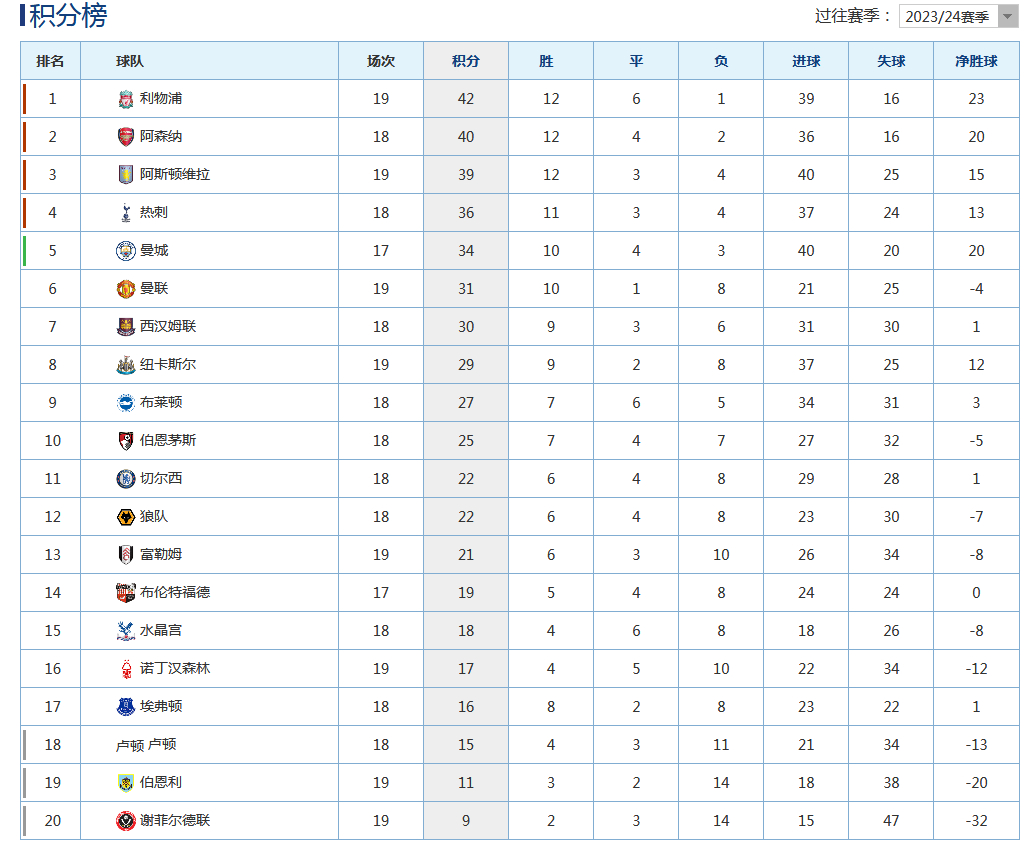
Task: Click the Arsenal club crest icon
Action: [126, 137]
